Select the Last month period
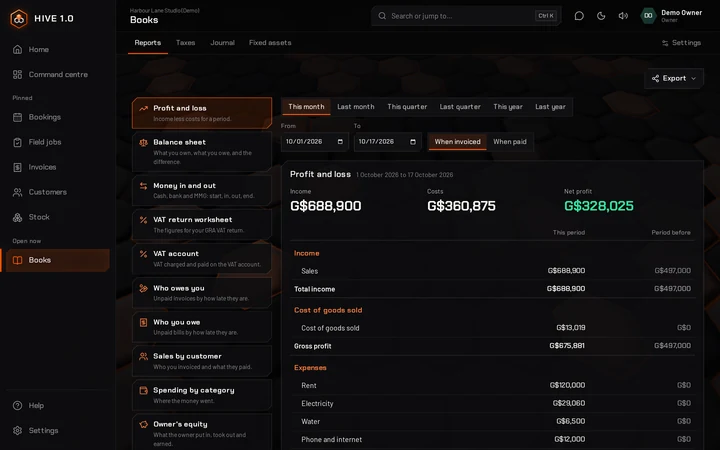The image size is (720, 450). 356,107
